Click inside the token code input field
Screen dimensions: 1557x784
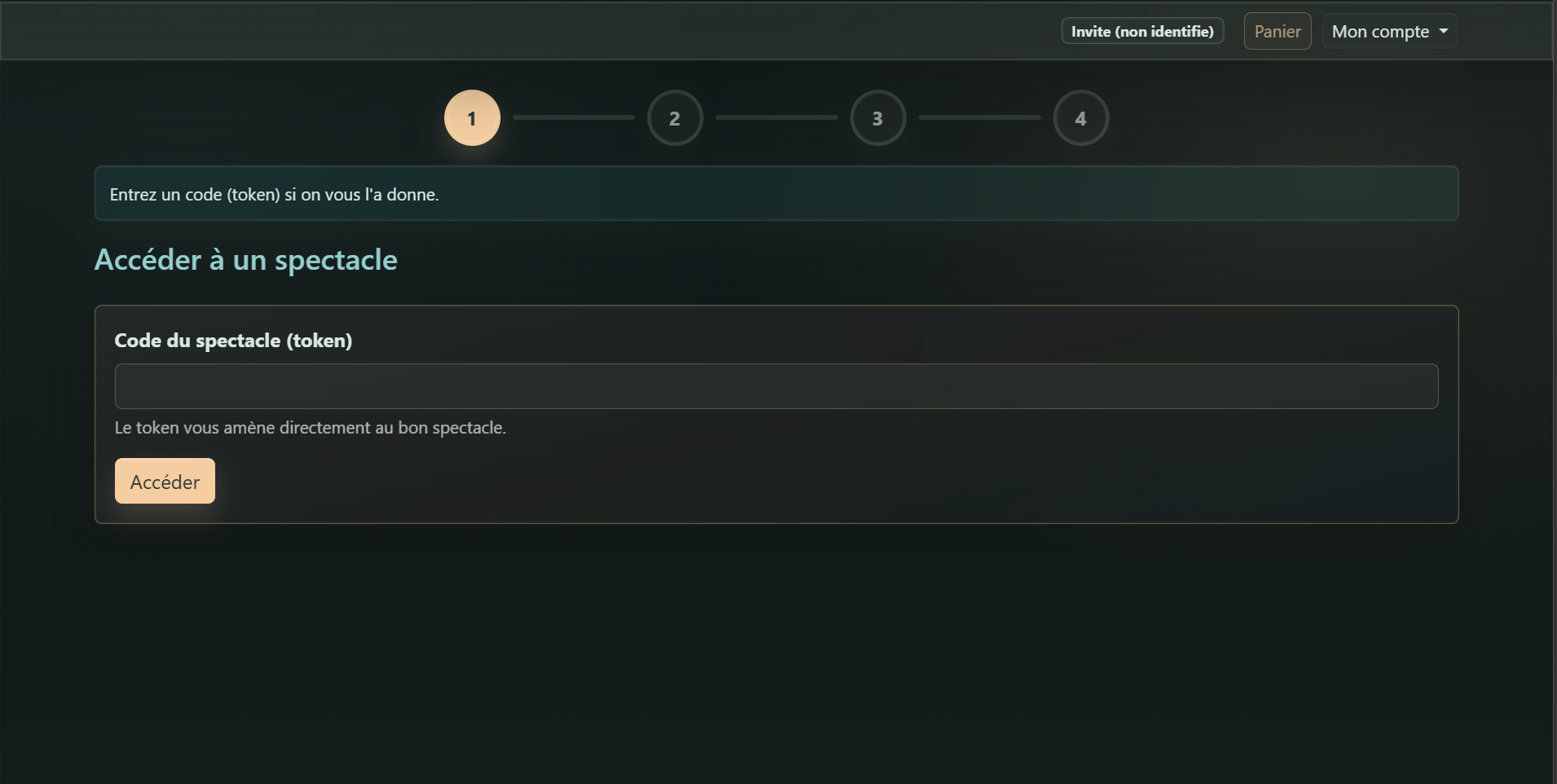click(774, 386)
